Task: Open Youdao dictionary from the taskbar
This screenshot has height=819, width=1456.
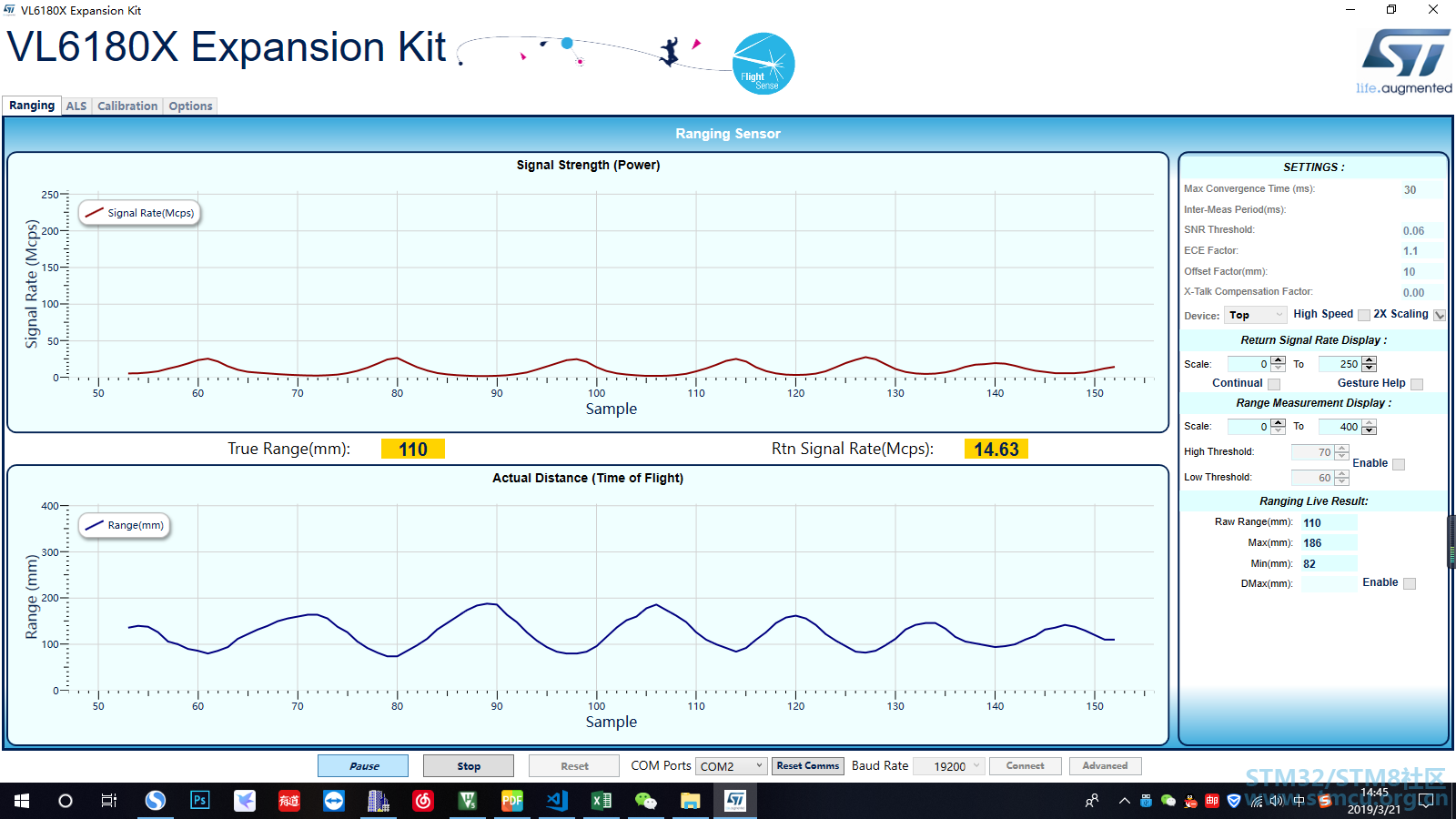Action: click(289, 801)
